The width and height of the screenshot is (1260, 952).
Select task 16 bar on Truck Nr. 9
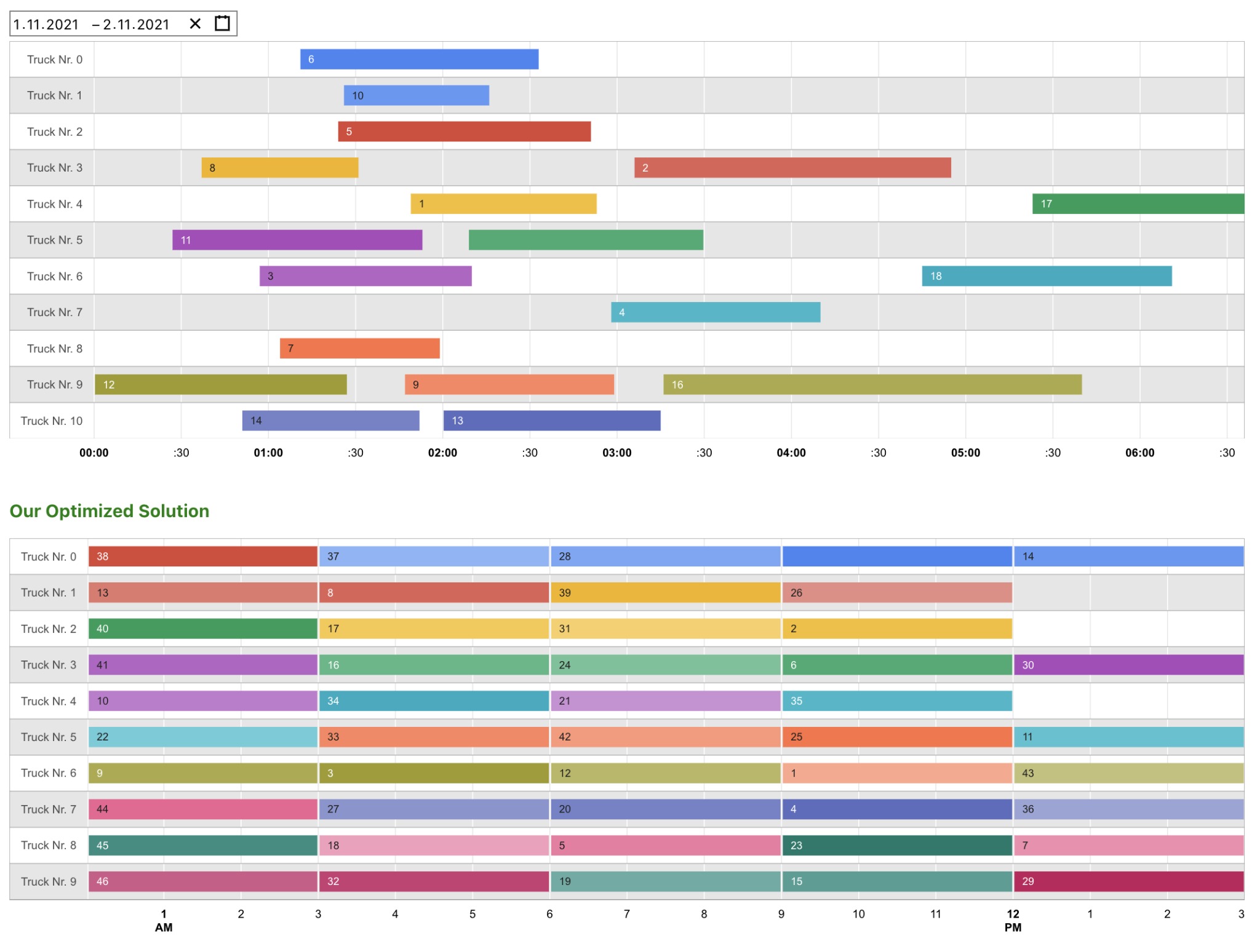872,384
